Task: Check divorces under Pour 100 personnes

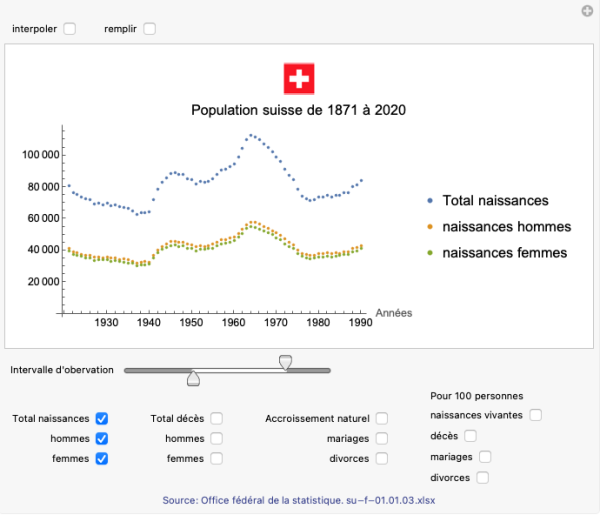Action: point(483,478)
